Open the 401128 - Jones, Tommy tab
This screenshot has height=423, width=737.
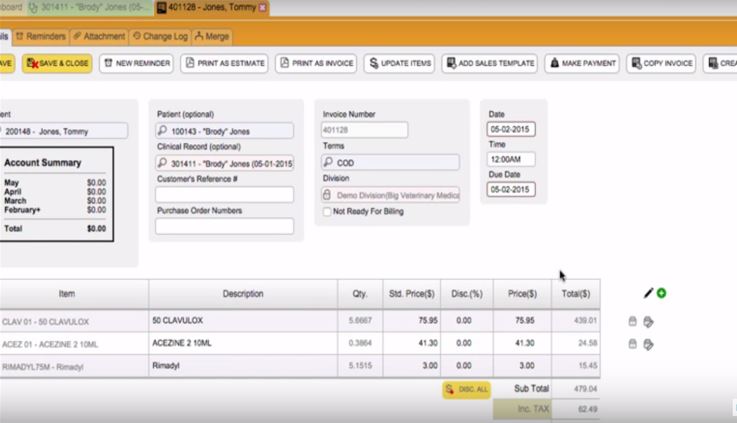click(212, 8)
